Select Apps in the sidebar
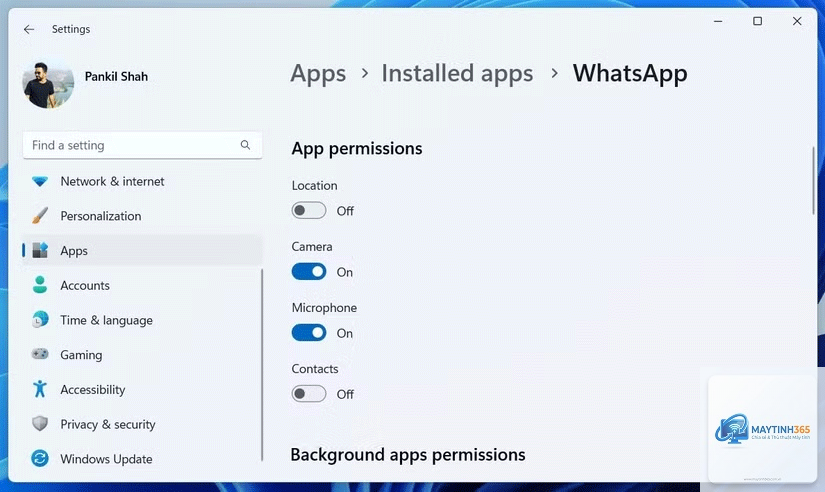This screenshot has height=492, width=825. click(x=142, y=250)
